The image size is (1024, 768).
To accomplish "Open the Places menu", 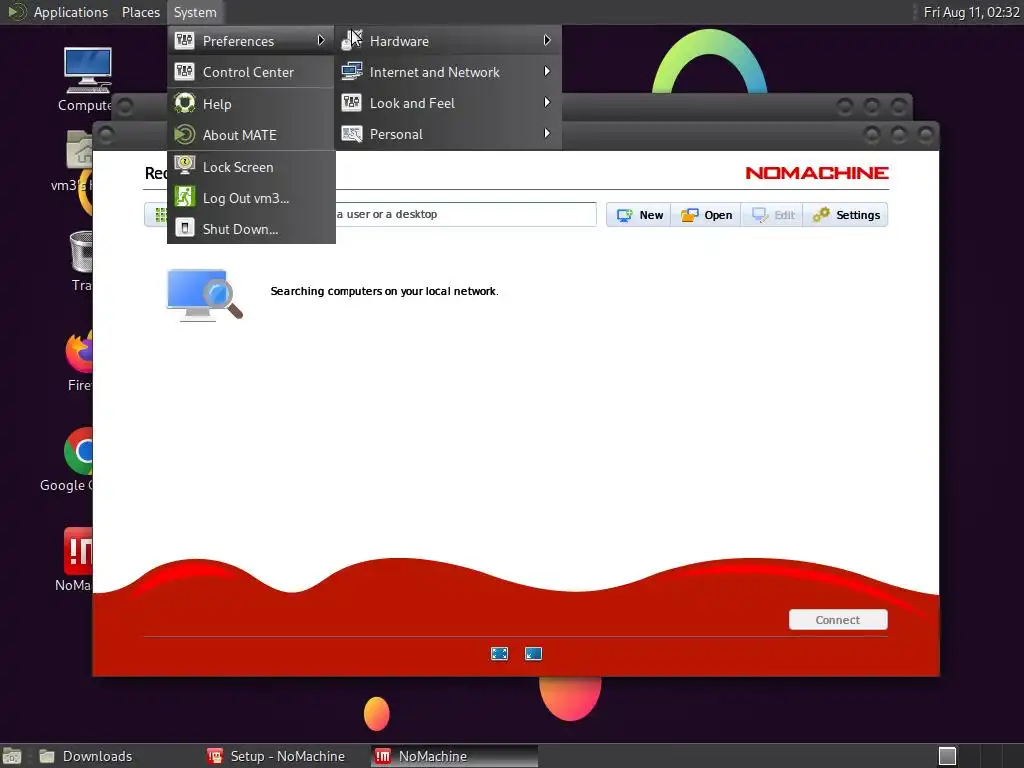I will click(140, 12).
